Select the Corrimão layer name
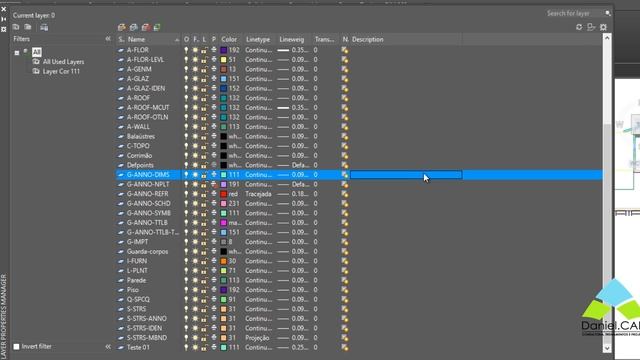This screenshot has width=640, height=360. click(139, 156)
